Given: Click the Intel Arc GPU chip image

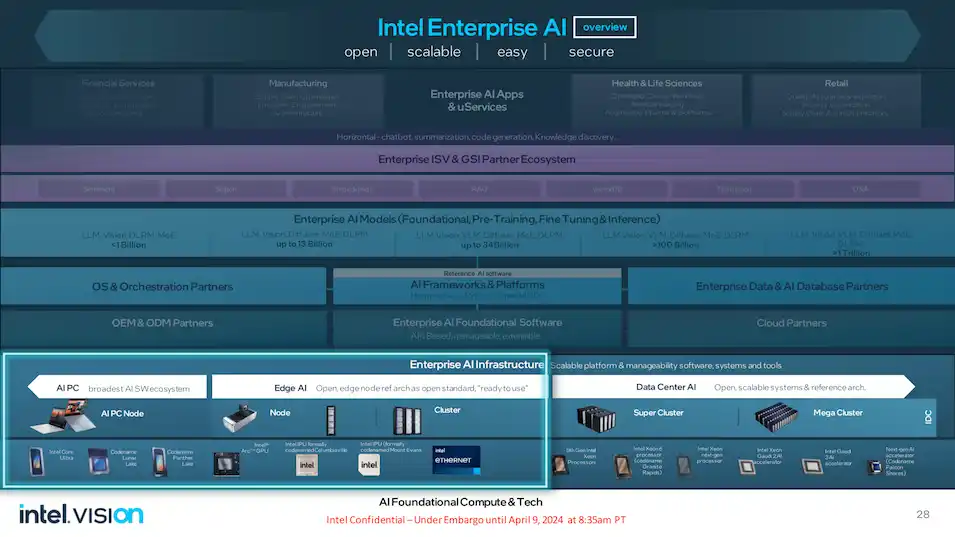Looking at the screenshot, I should click(226, 464).
